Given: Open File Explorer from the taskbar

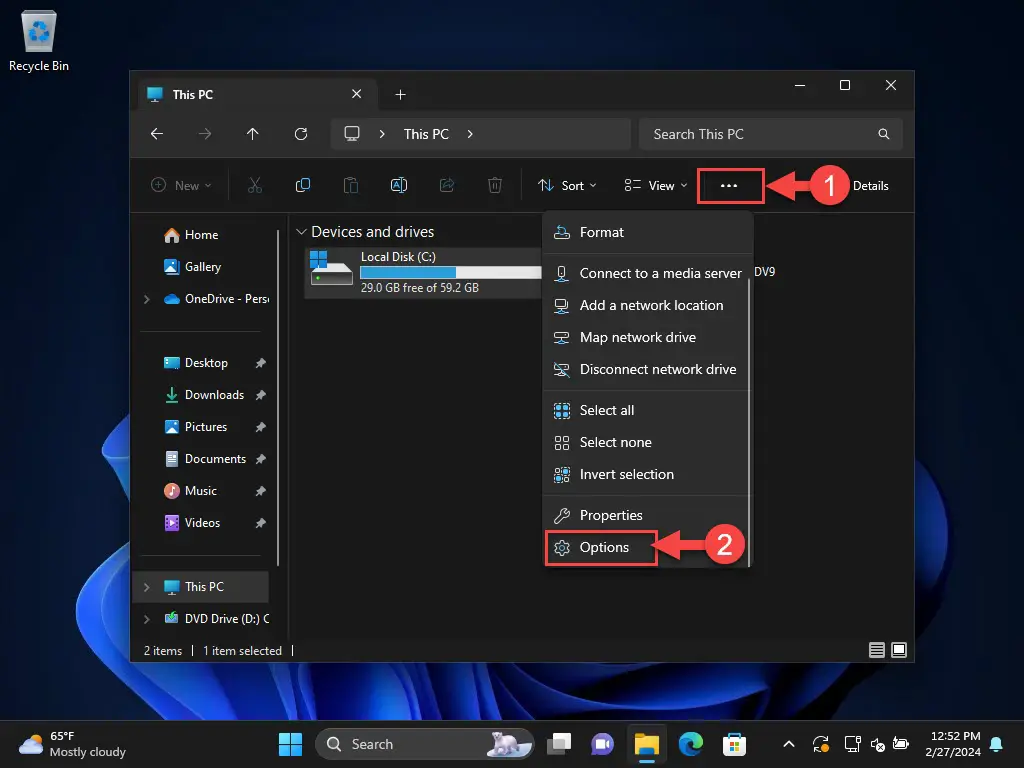Looking at the screenshot, I should (646, 744).
